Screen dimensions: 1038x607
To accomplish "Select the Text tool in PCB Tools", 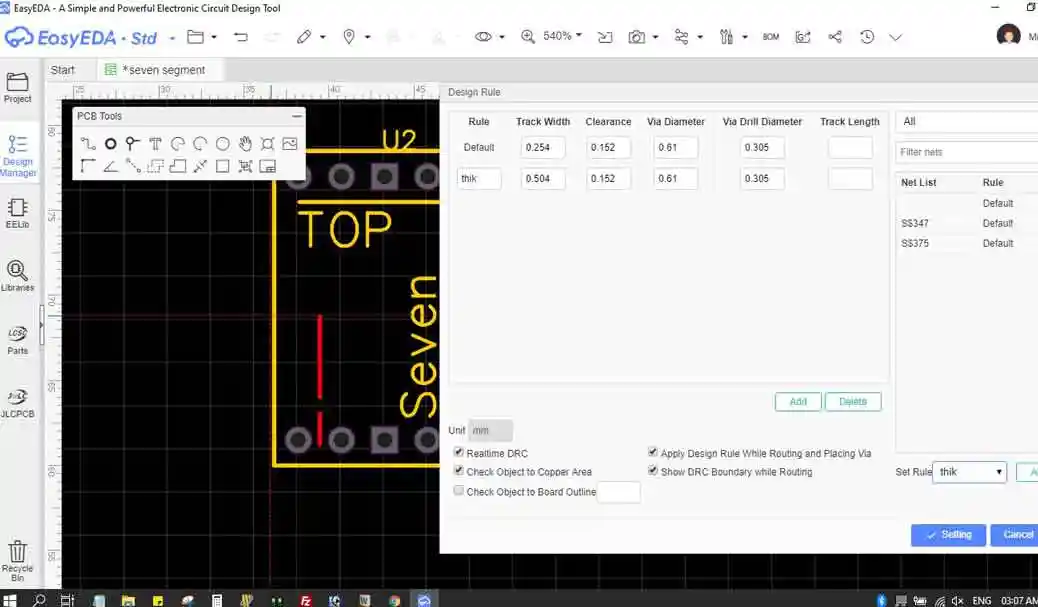I will coord(155,143).
